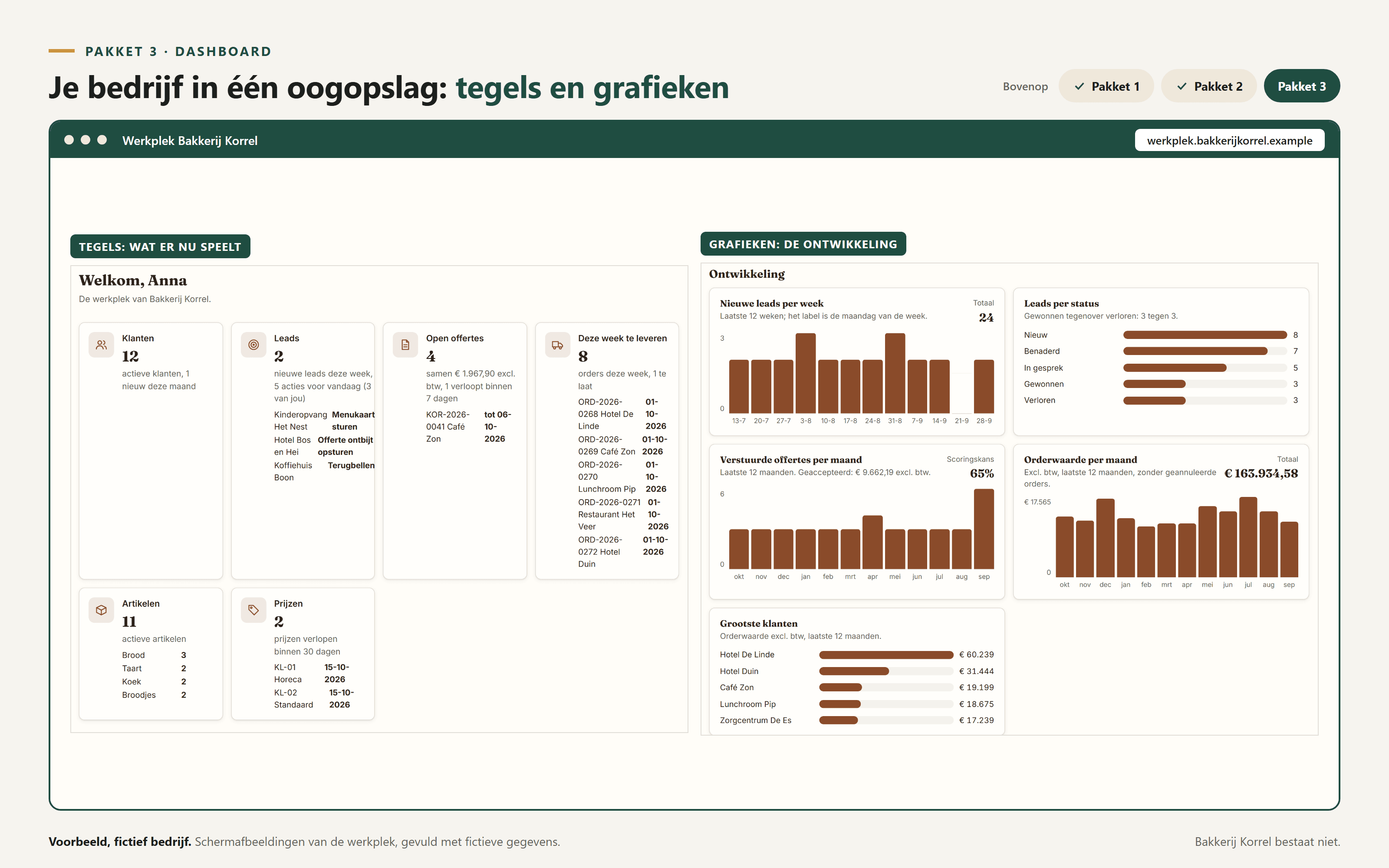The width and height of the screenshot is (1389, 868).
Task: Click the Prijzen price tag icon
Action: pos(253,610)
